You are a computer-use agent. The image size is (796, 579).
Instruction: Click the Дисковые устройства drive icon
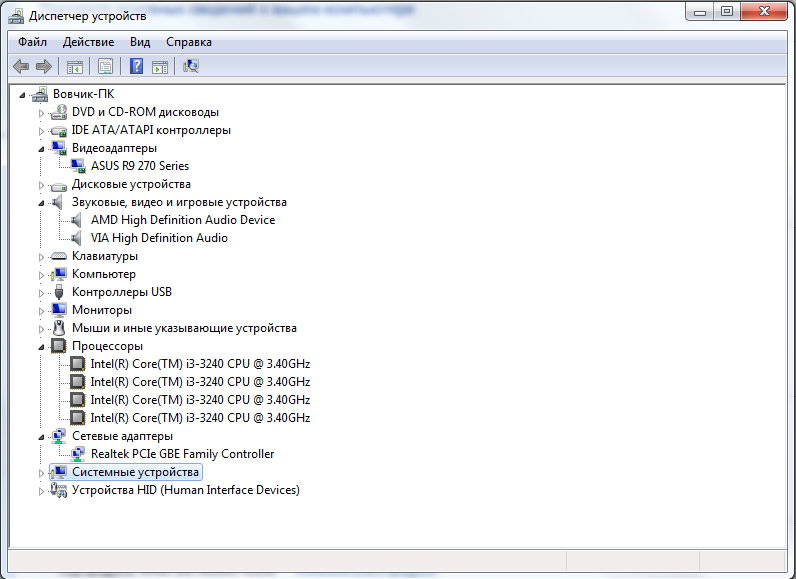pos(59,185)
